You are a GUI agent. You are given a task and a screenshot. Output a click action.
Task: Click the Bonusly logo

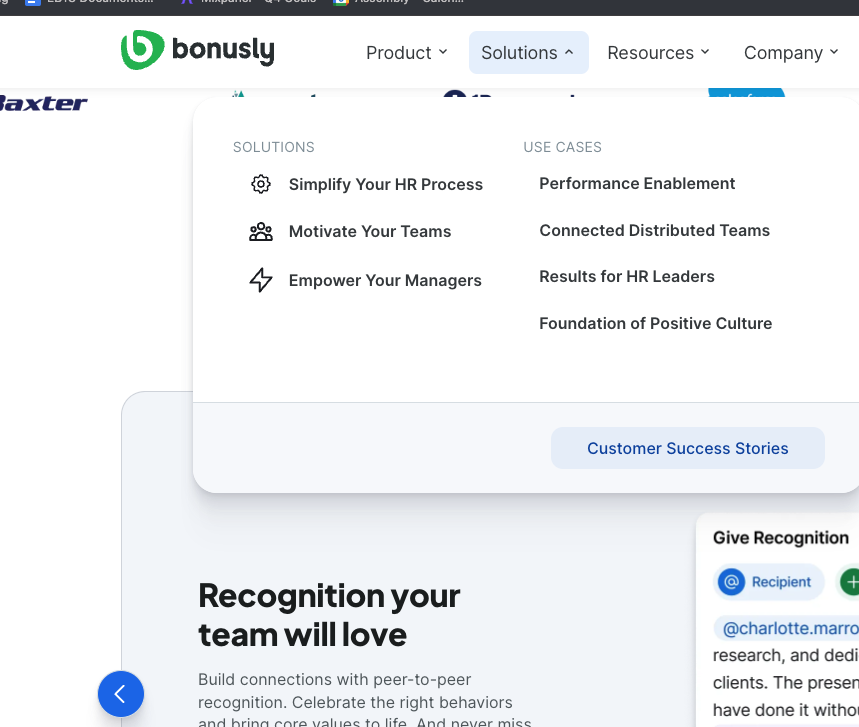click(x=197, y=50)
